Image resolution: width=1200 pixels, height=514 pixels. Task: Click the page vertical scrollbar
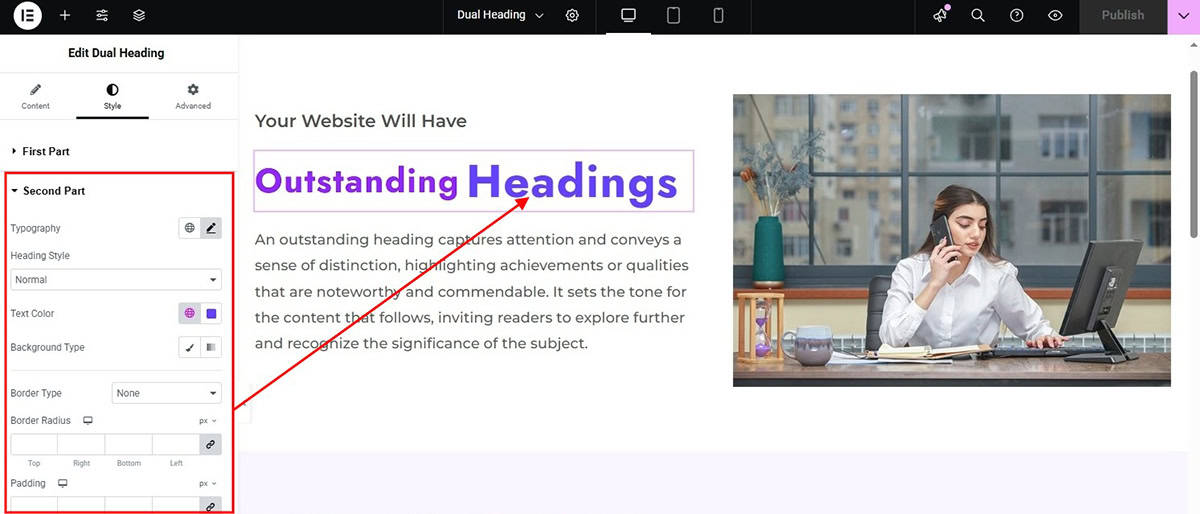click(1193, 155)
